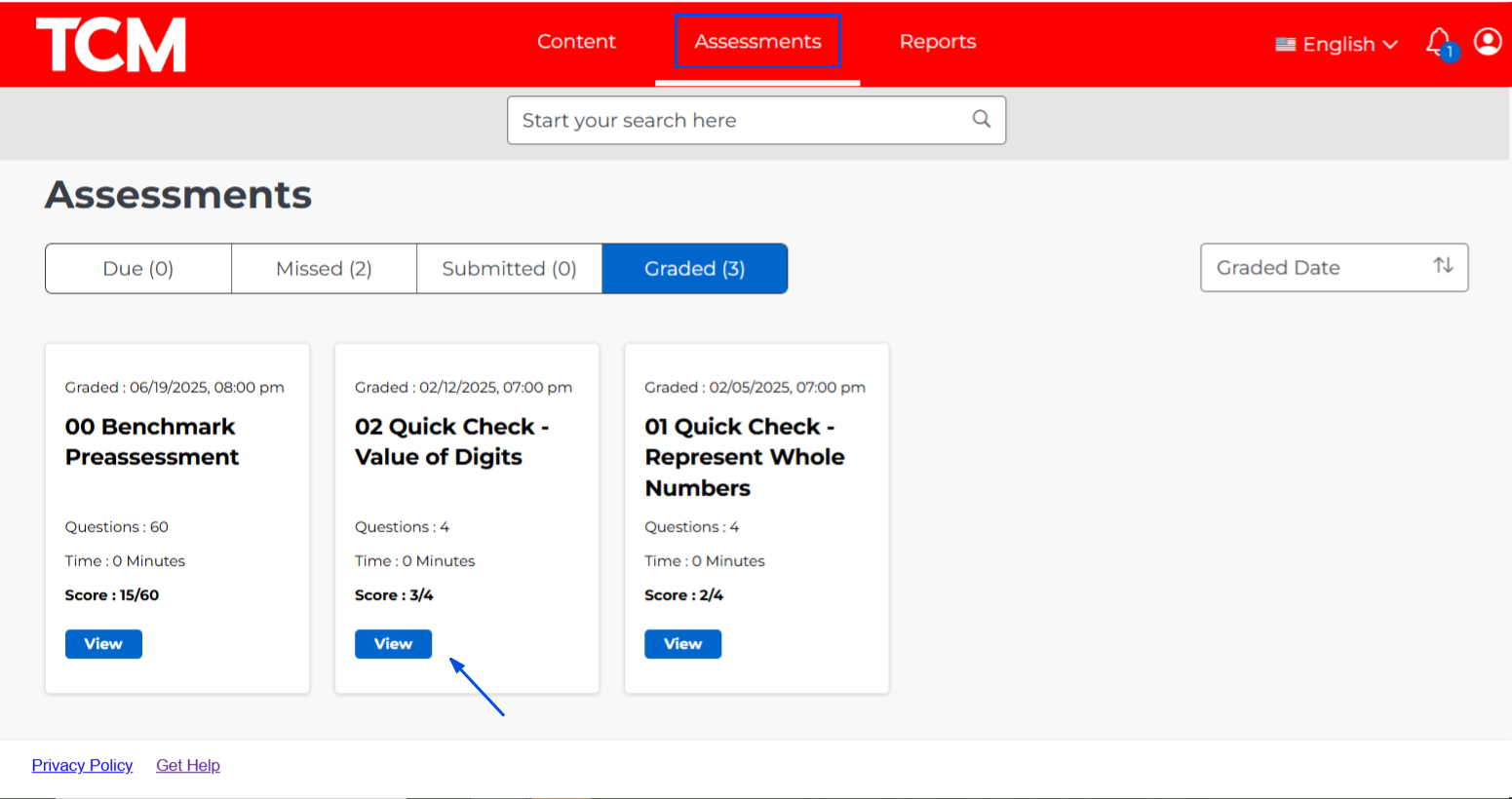Image resolution: width=1512 pixels, height=799 pixels.
Task: Switch to the Missed (2) tab
Action: click(324, 269)
